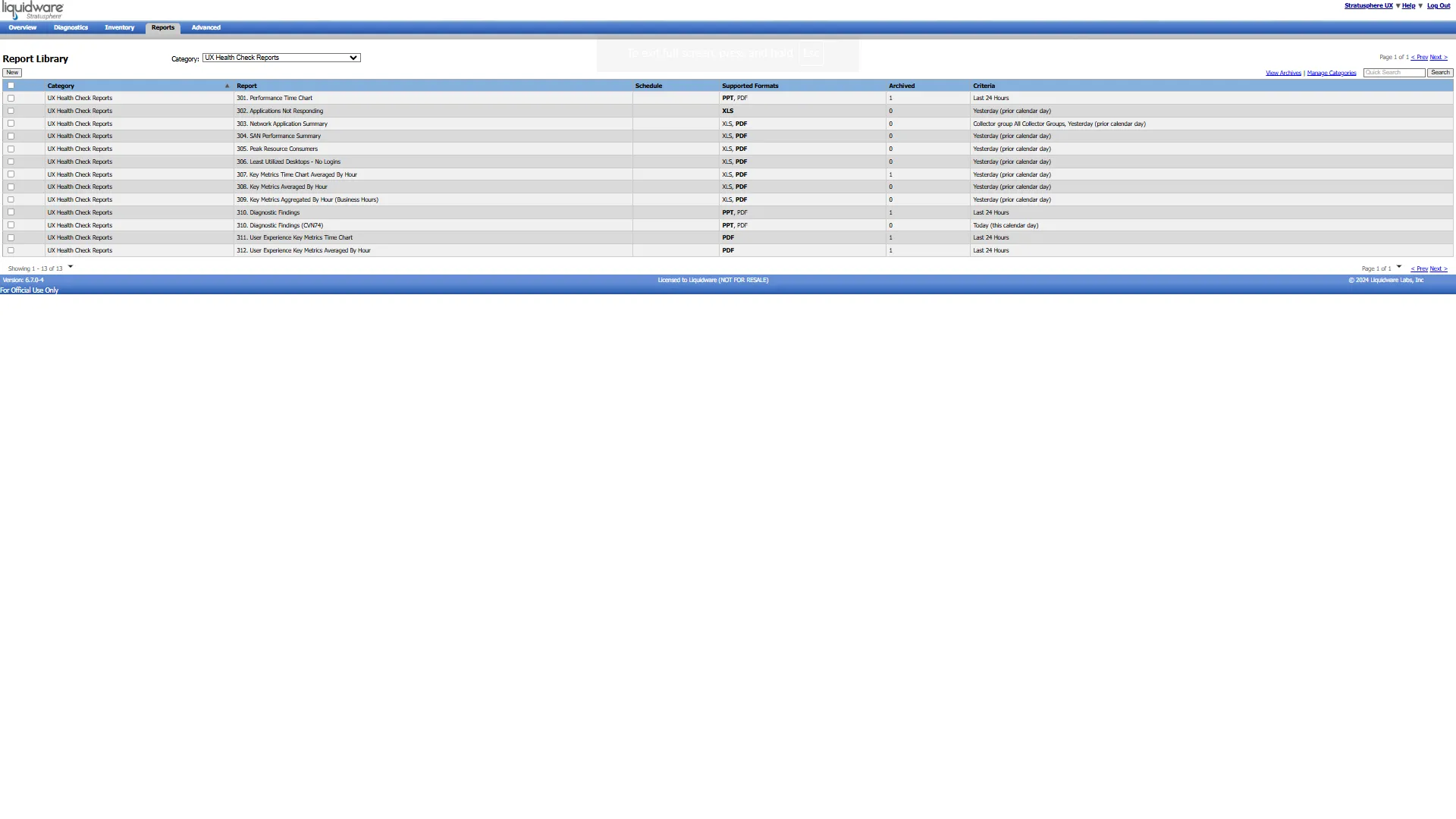Select checkbox for 308. Key Metrics Averaged By Hour
Image resolution: width=1456 pixels, height=819 pixels.
[x=11, y=187]
